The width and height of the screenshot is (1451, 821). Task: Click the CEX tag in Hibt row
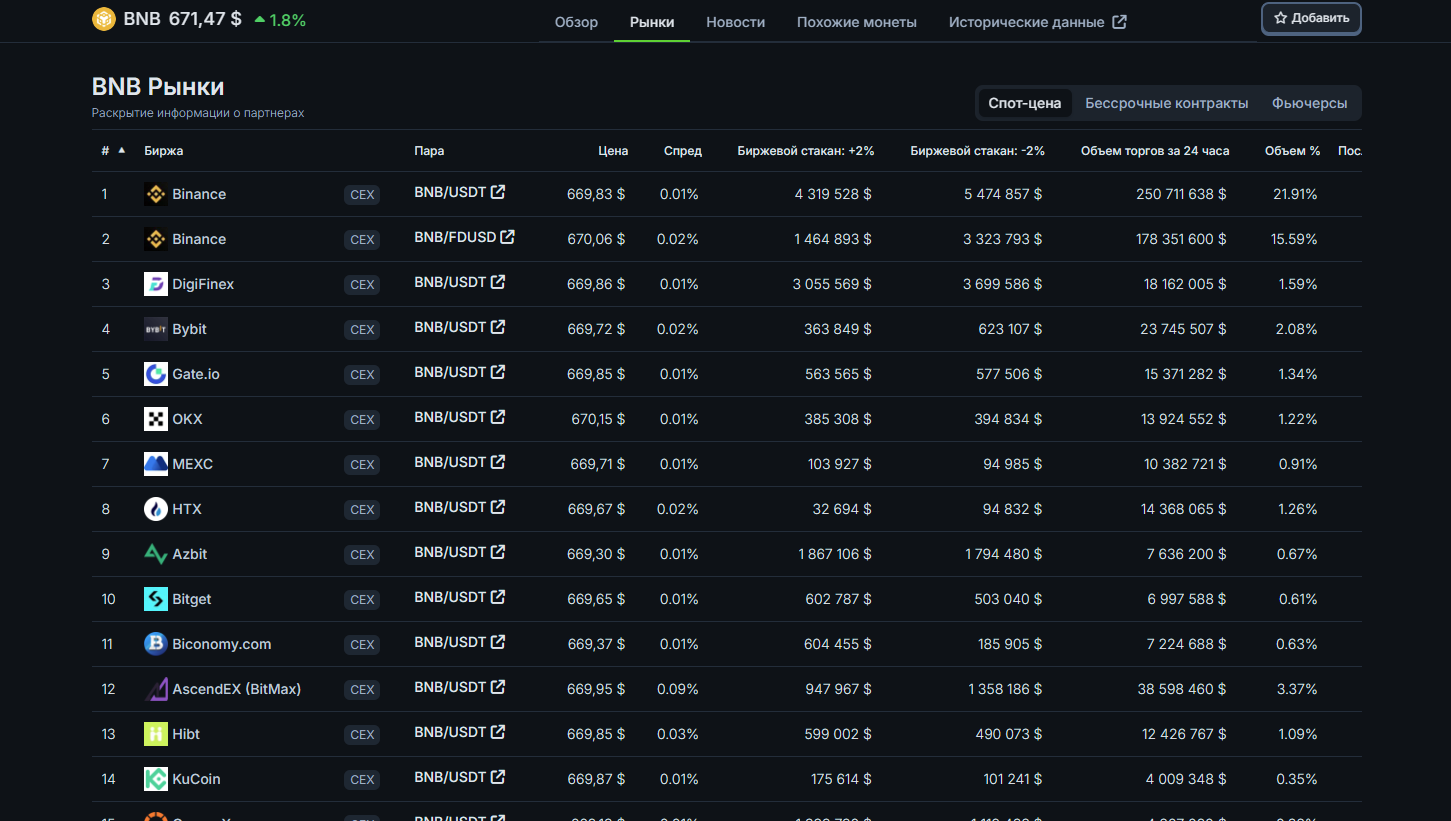tap(362, 735)
